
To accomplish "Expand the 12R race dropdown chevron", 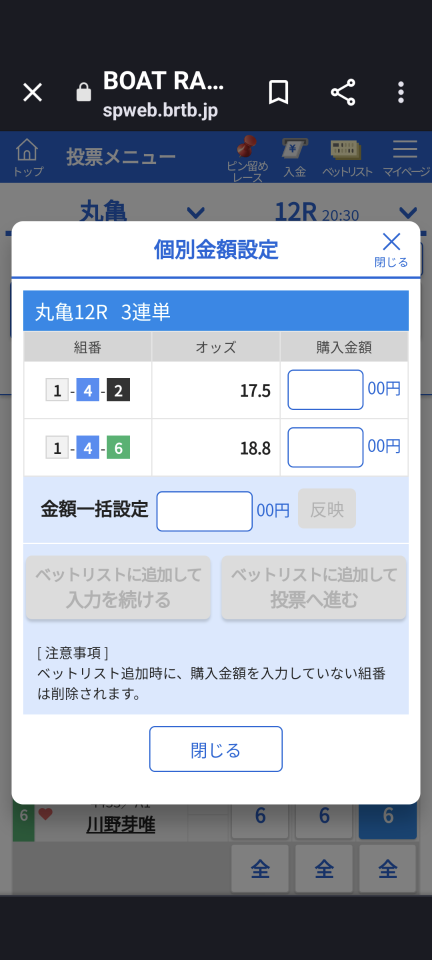I will 407,213.
